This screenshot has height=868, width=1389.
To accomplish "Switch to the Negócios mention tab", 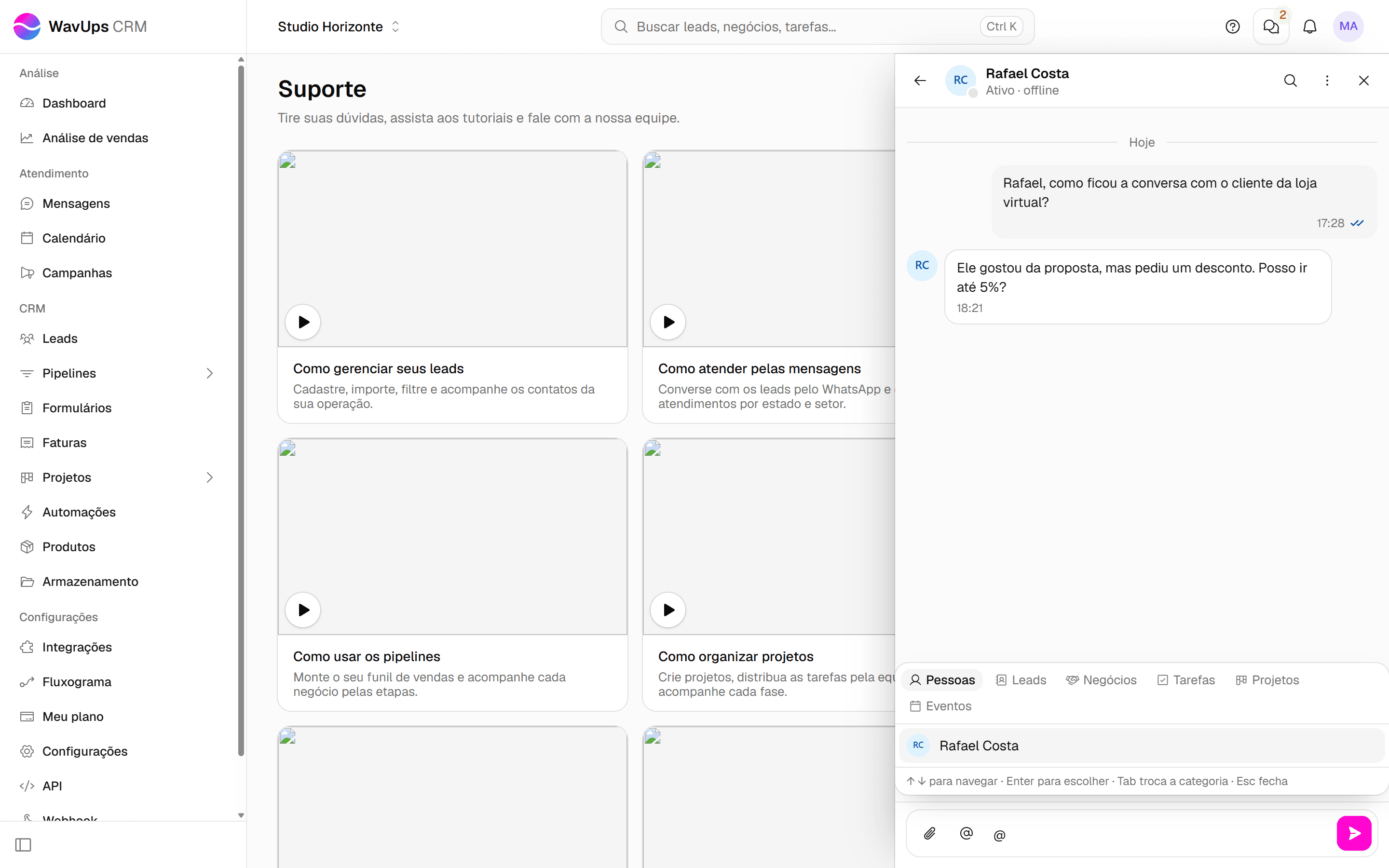I will (x=1101, y=680).
